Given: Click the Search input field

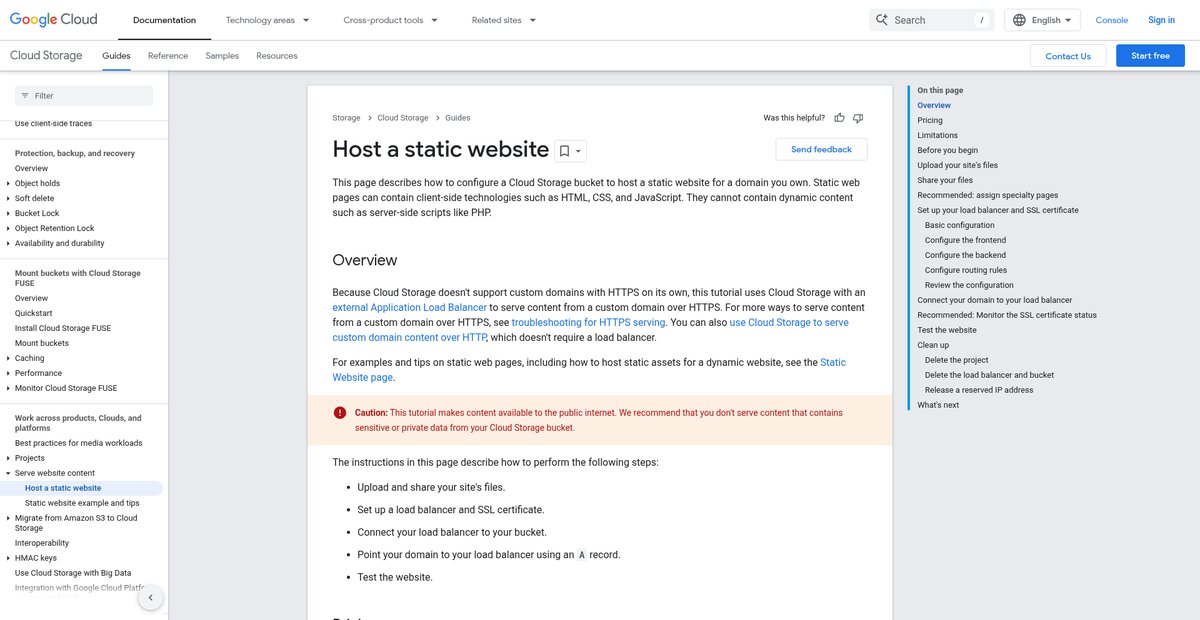Looking at the screenshot, I should 930,20.
